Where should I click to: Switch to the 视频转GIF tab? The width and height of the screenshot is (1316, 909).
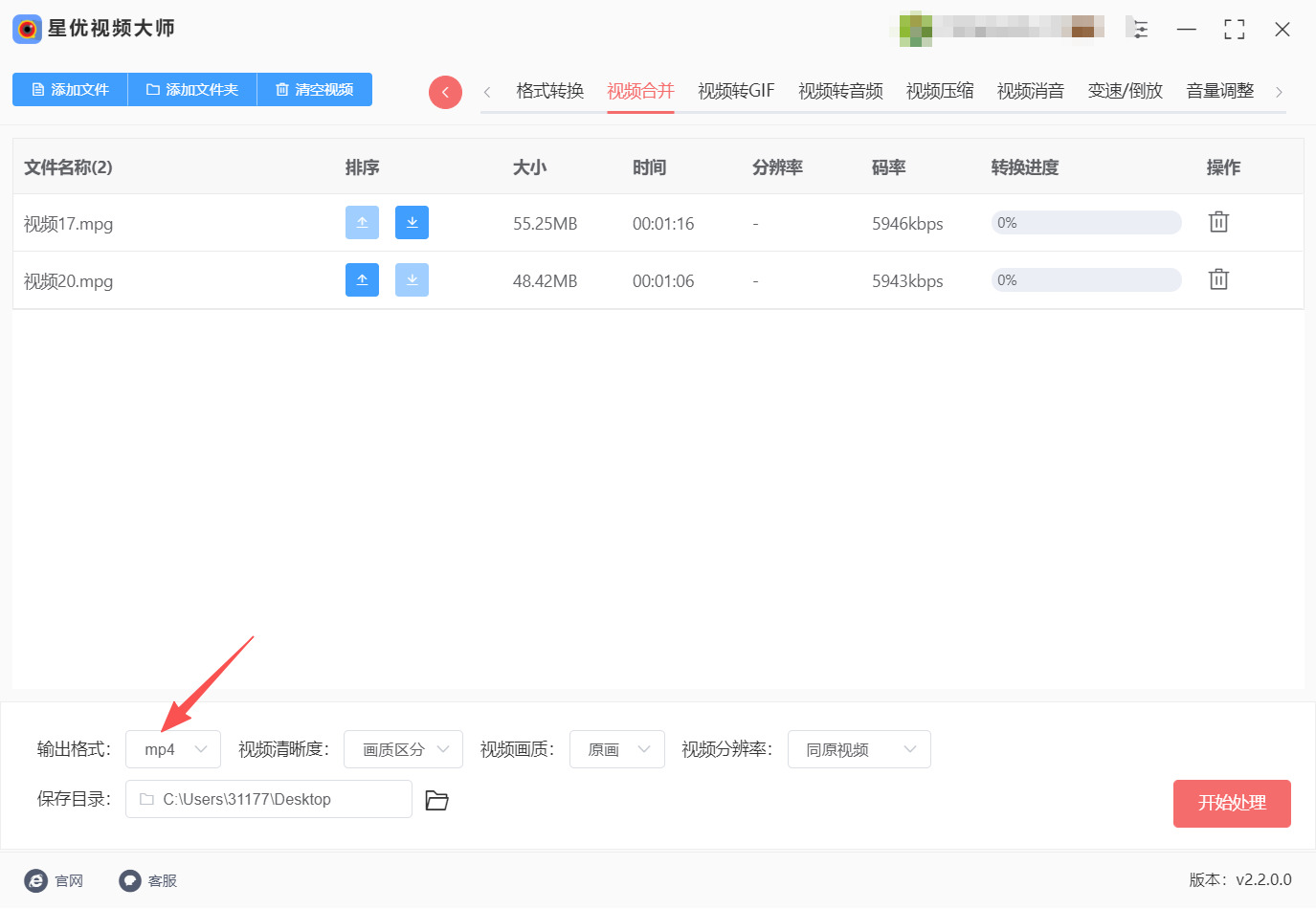pyautogui.click(x=736, y=91)
